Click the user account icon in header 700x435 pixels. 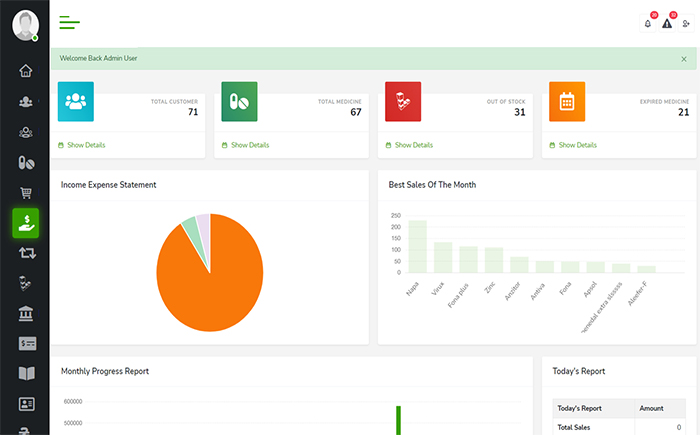(686, 23)
